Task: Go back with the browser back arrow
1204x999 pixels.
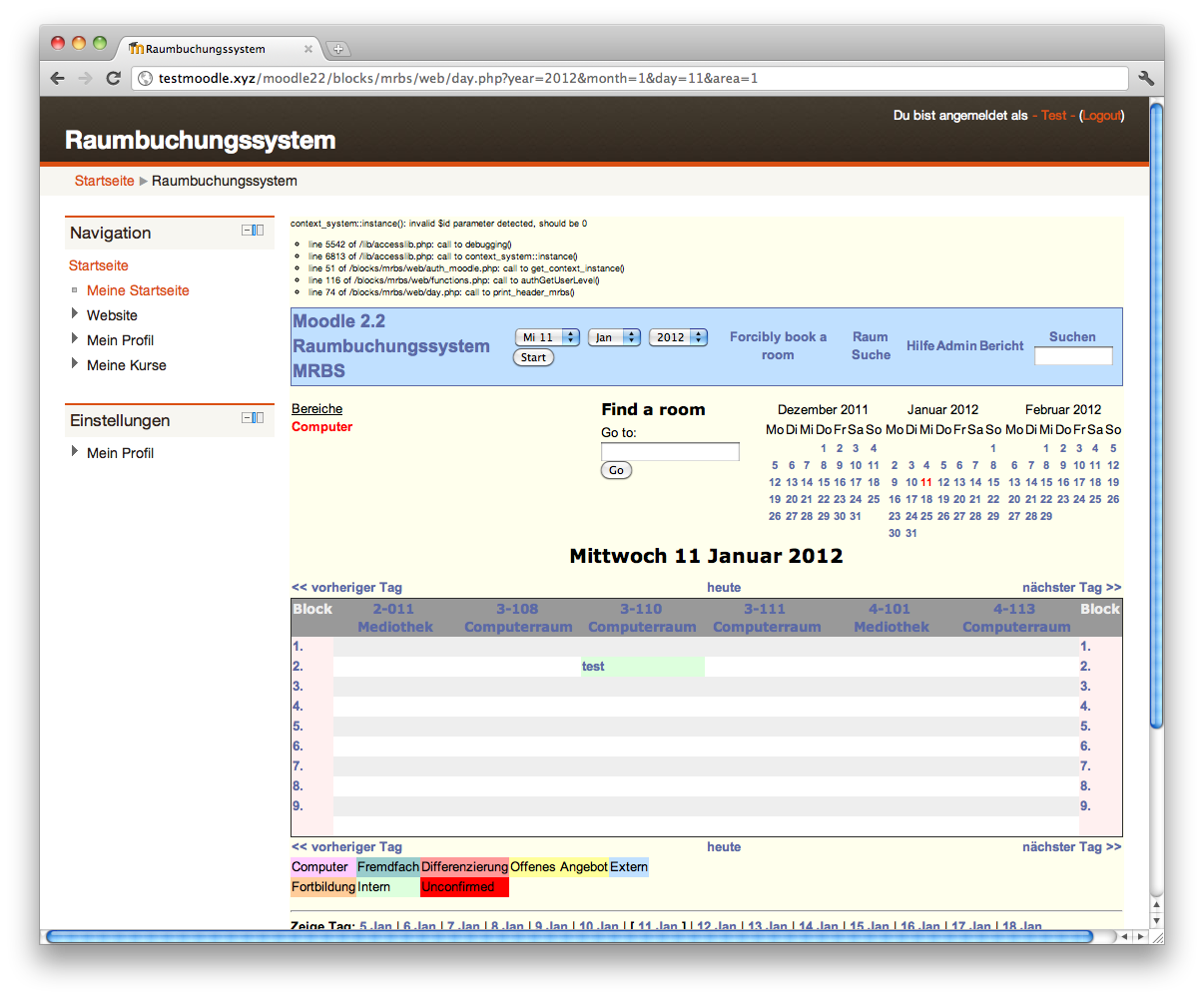Action: pyautogui.click(x=58, y=78)
